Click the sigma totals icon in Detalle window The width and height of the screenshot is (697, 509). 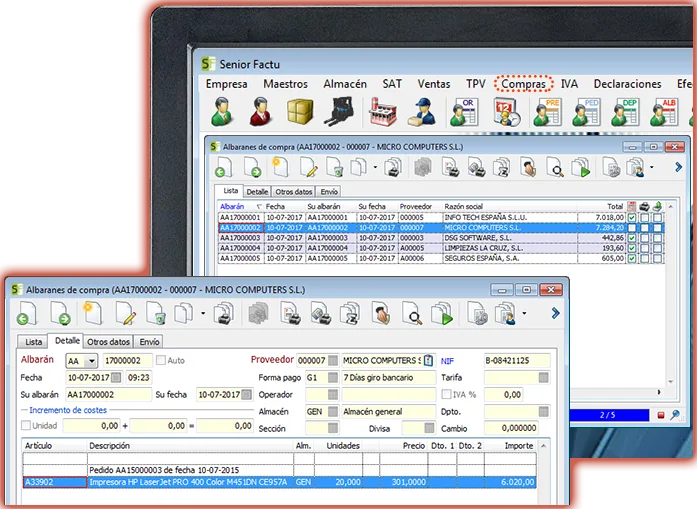click(x=350, y=313)
